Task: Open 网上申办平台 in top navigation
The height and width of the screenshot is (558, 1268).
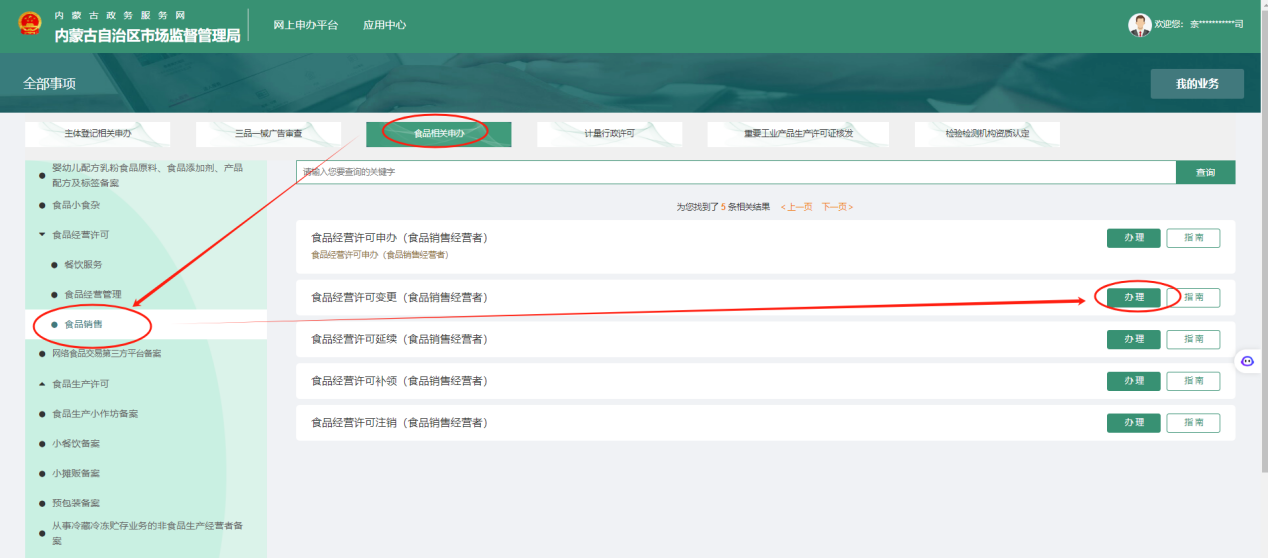Action: [306, 25]
